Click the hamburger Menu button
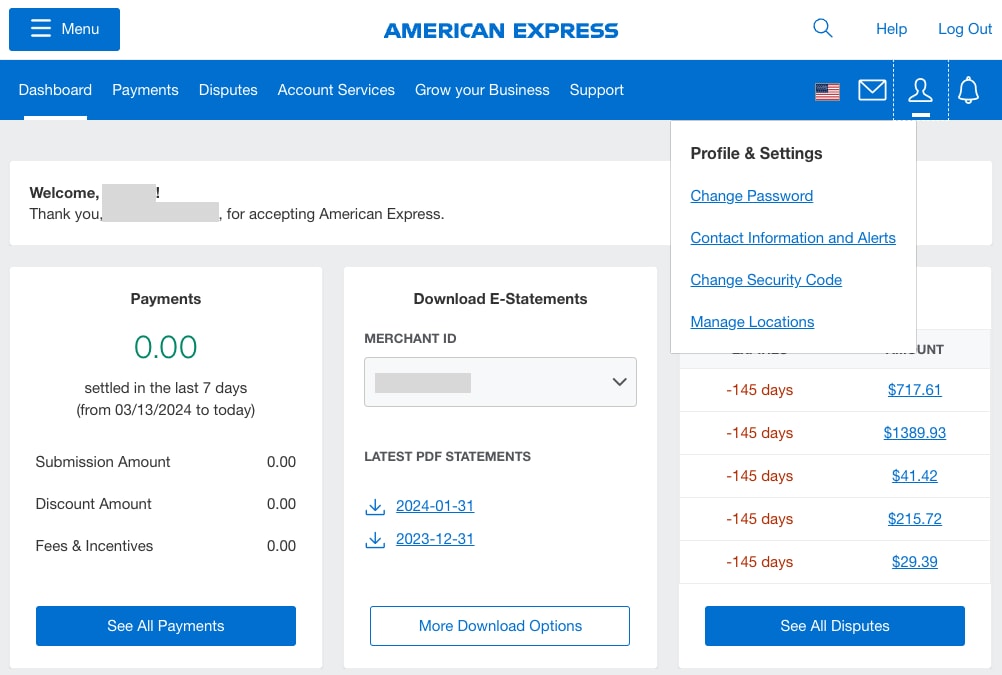Image resolution: width=1002 pixels, height=675 pixels. pyautogui.click(x=64, y=29)
